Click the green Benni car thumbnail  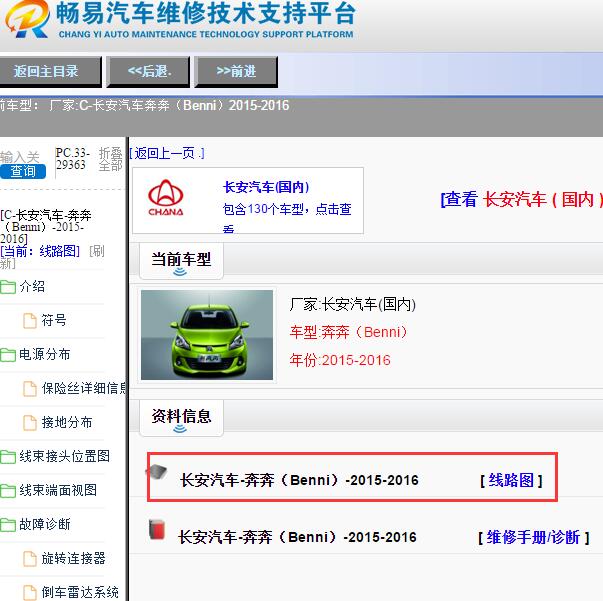(x=207, y=335)
